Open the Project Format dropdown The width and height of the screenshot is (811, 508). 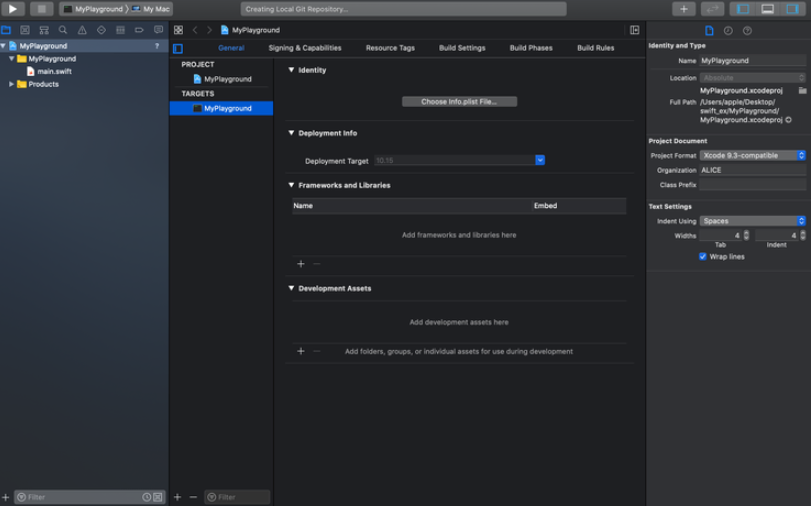(753, 155)
